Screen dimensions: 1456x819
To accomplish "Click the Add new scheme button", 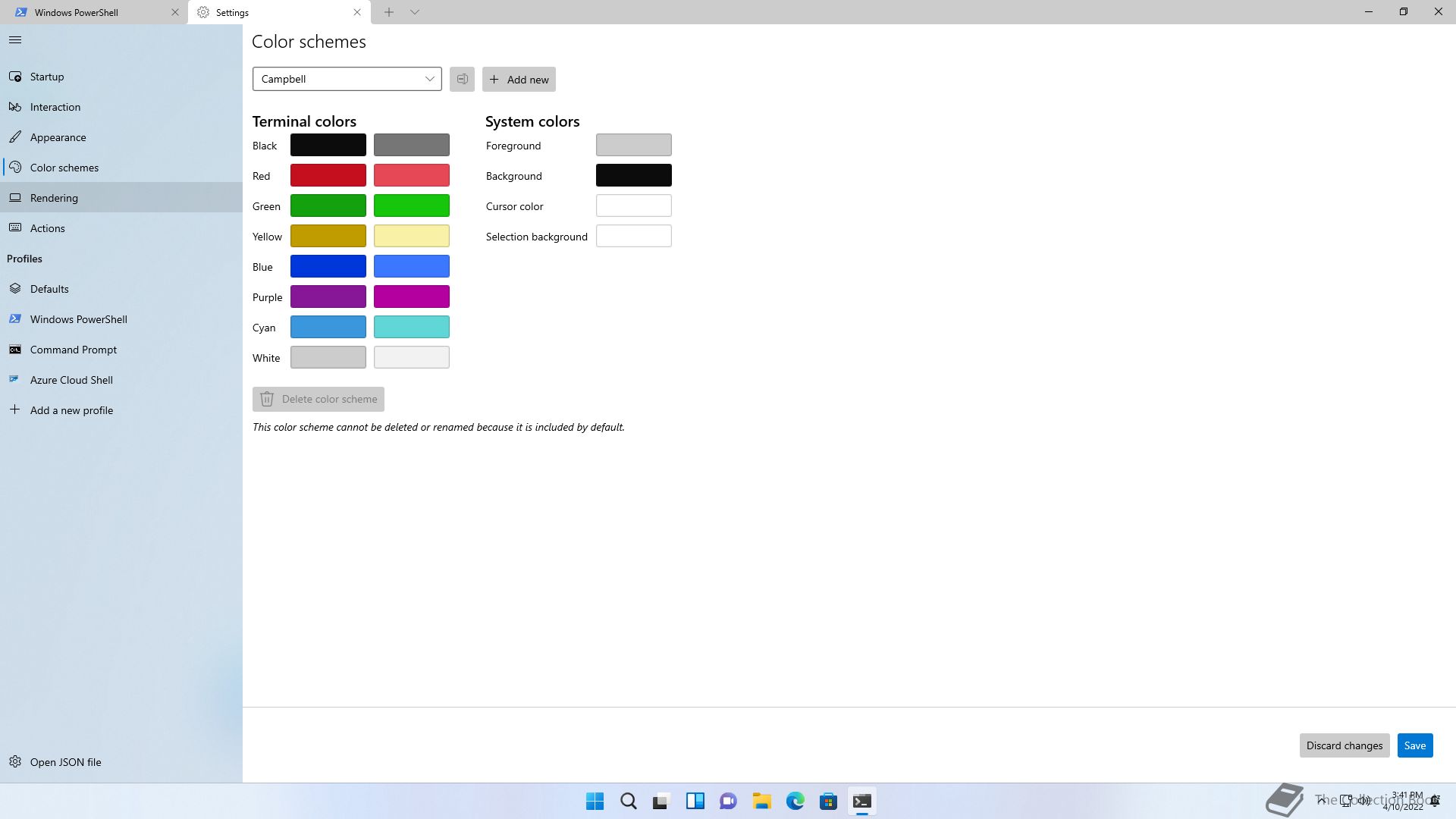I will 519,79.
